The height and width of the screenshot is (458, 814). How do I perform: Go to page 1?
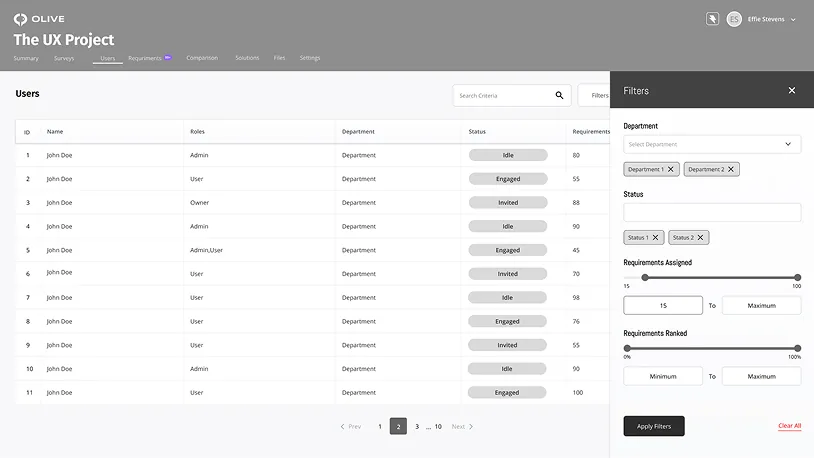[x=380, y=426]
